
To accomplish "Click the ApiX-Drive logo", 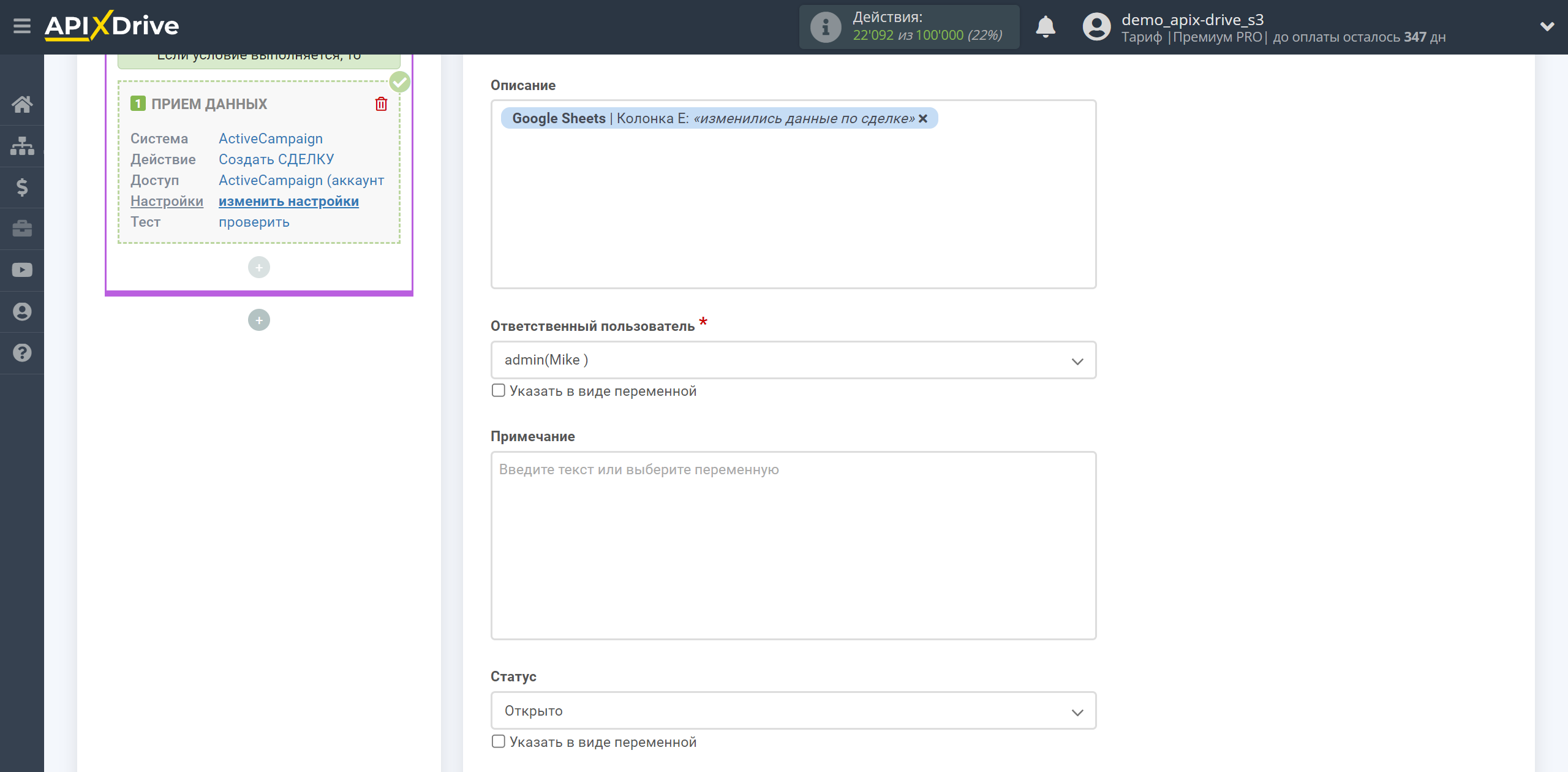I will coord(111,26).
